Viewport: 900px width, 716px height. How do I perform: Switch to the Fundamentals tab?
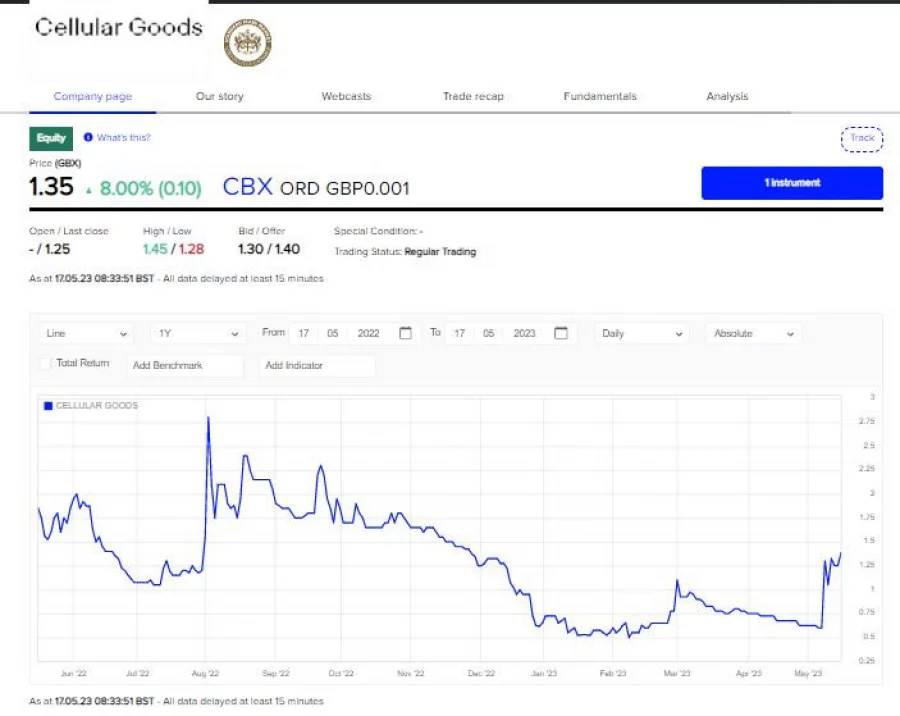point(599,96)
